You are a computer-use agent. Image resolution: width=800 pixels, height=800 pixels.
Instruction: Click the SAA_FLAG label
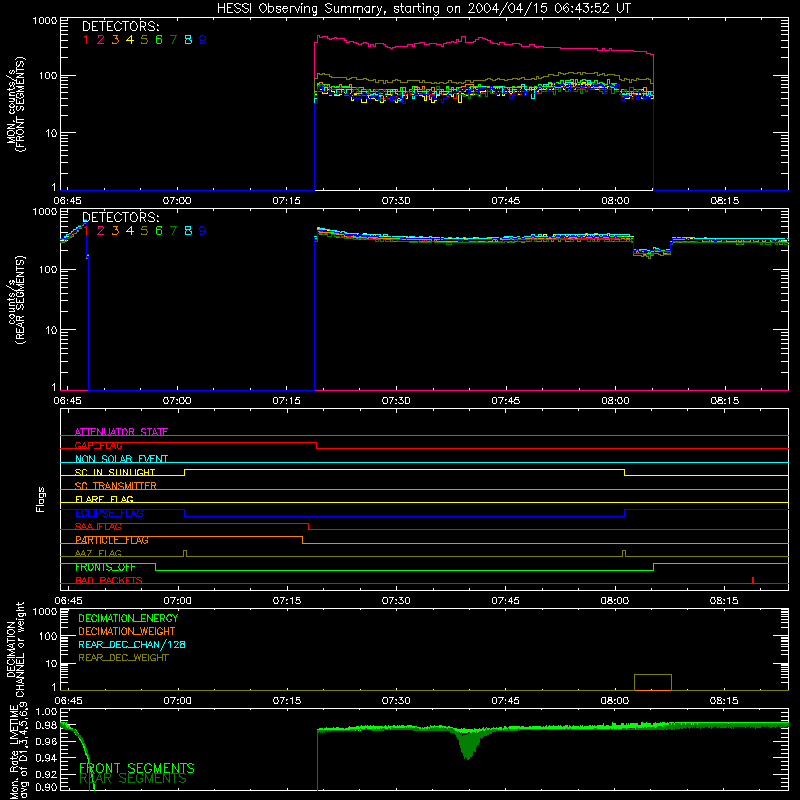tap(98, 527)
